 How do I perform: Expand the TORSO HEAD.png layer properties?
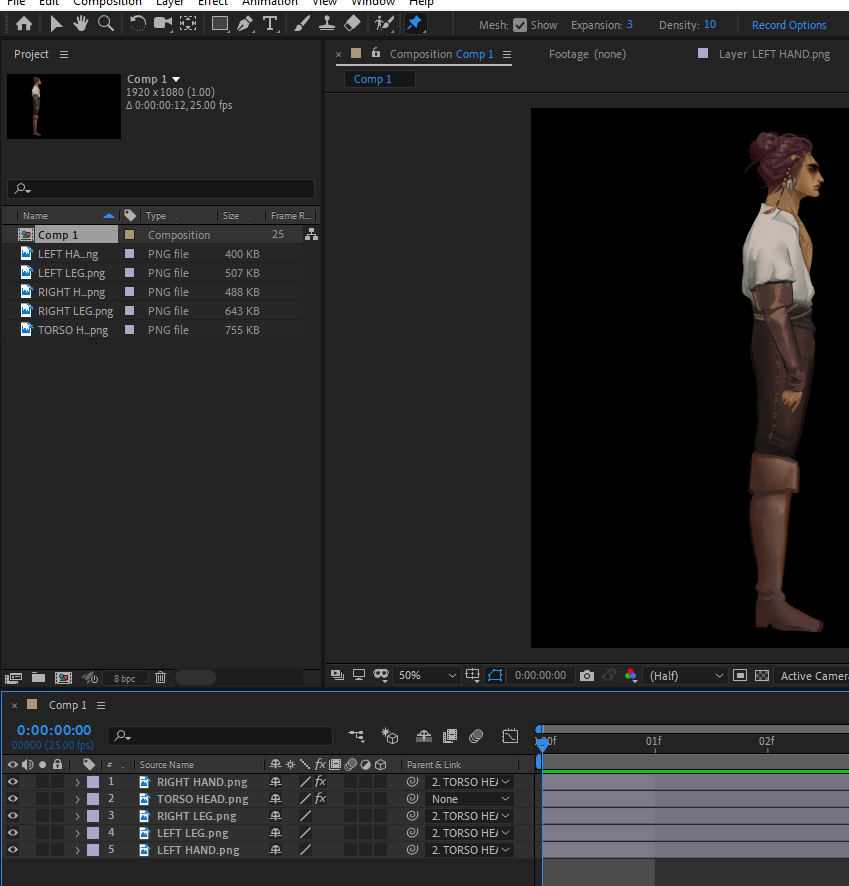click(77, 799)
